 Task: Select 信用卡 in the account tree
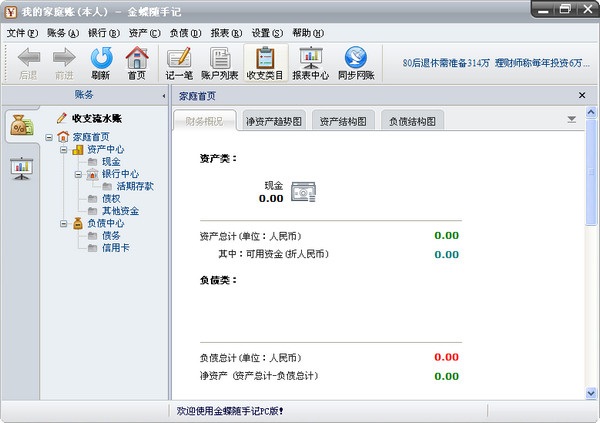(x=115, y=247)
